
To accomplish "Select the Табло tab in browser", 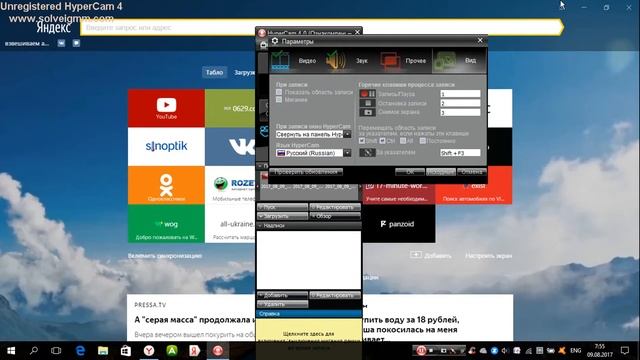I will 214,72.
